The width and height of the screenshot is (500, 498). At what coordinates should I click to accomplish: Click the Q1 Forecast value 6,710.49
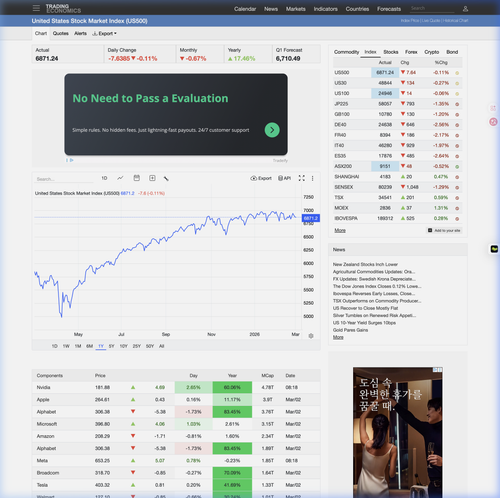(x=288, y=59)
